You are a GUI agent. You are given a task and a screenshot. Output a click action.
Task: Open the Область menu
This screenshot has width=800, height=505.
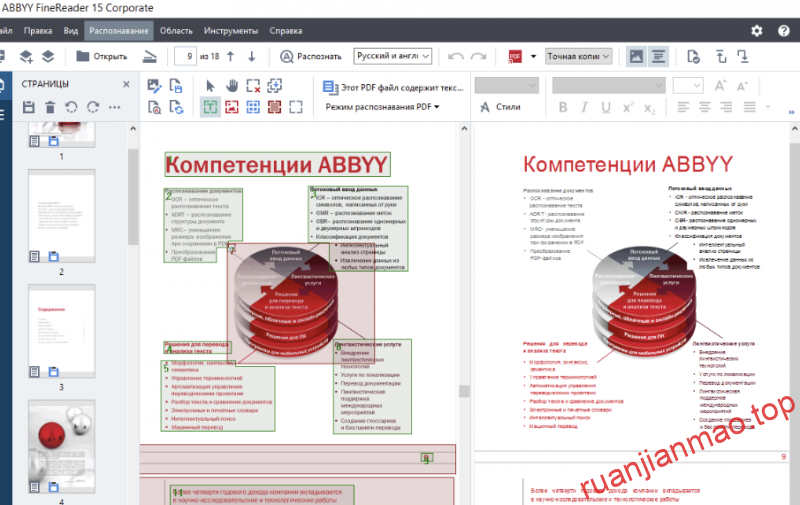click(x=176, y=31)
